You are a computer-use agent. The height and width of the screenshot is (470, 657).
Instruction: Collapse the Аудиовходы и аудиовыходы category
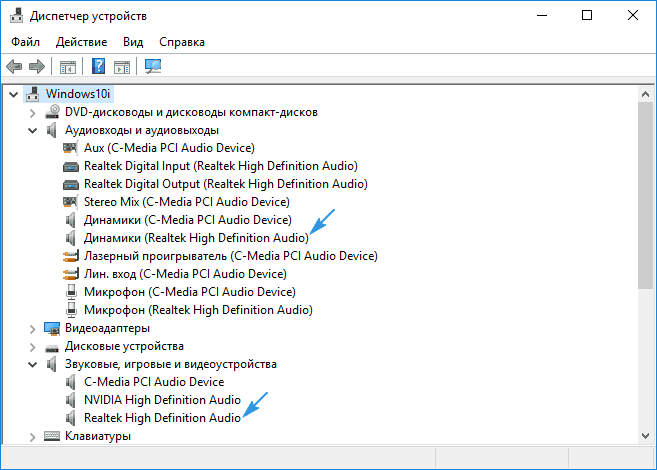coord(32,130)
